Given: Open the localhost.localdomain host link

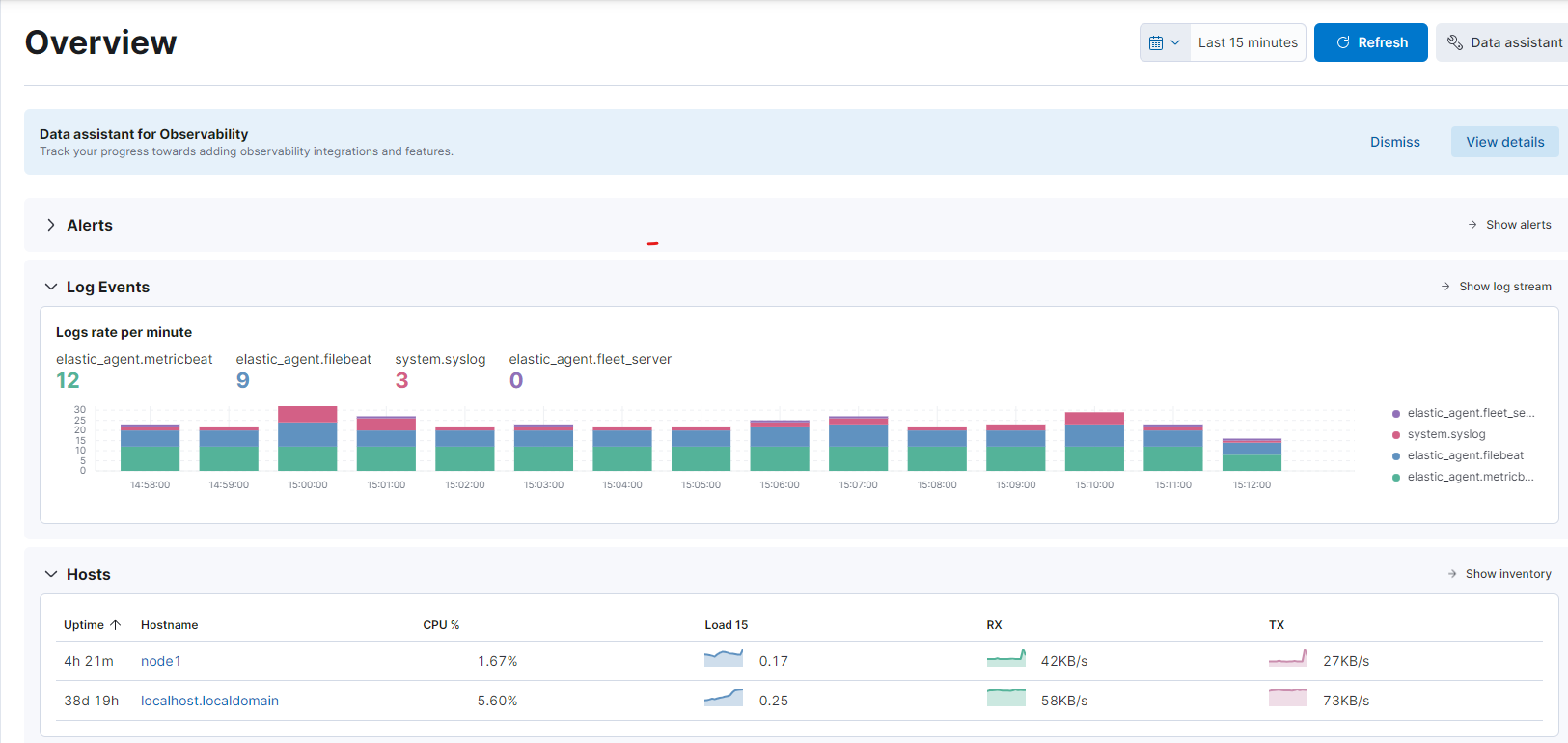Looking at the screenshot, I should click(209, 701).
